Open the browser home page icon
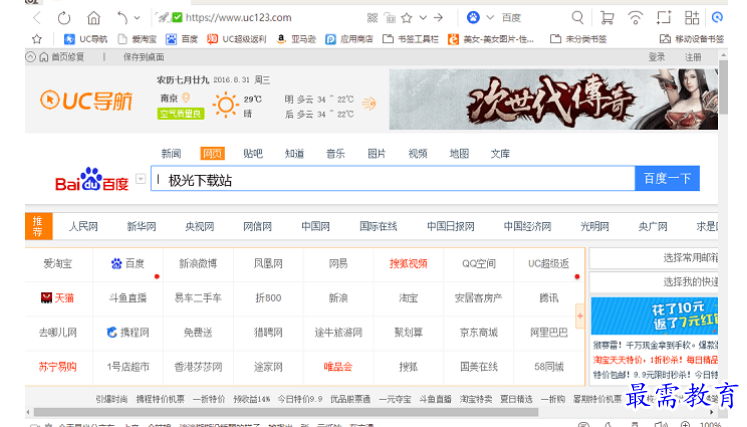 click(x=94, y=18)
